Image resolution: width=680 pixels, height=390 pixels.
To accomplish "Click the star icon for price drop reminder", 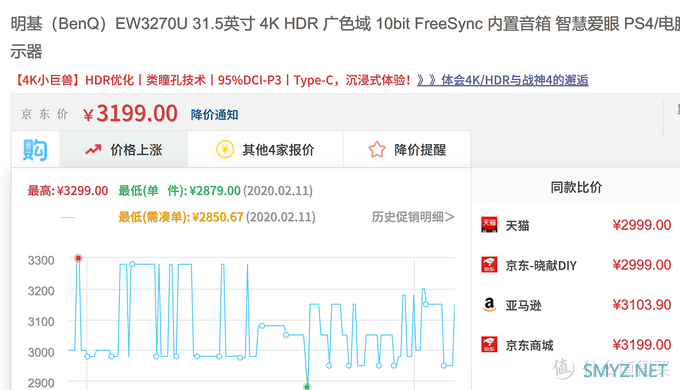I will tap(377, 150).
